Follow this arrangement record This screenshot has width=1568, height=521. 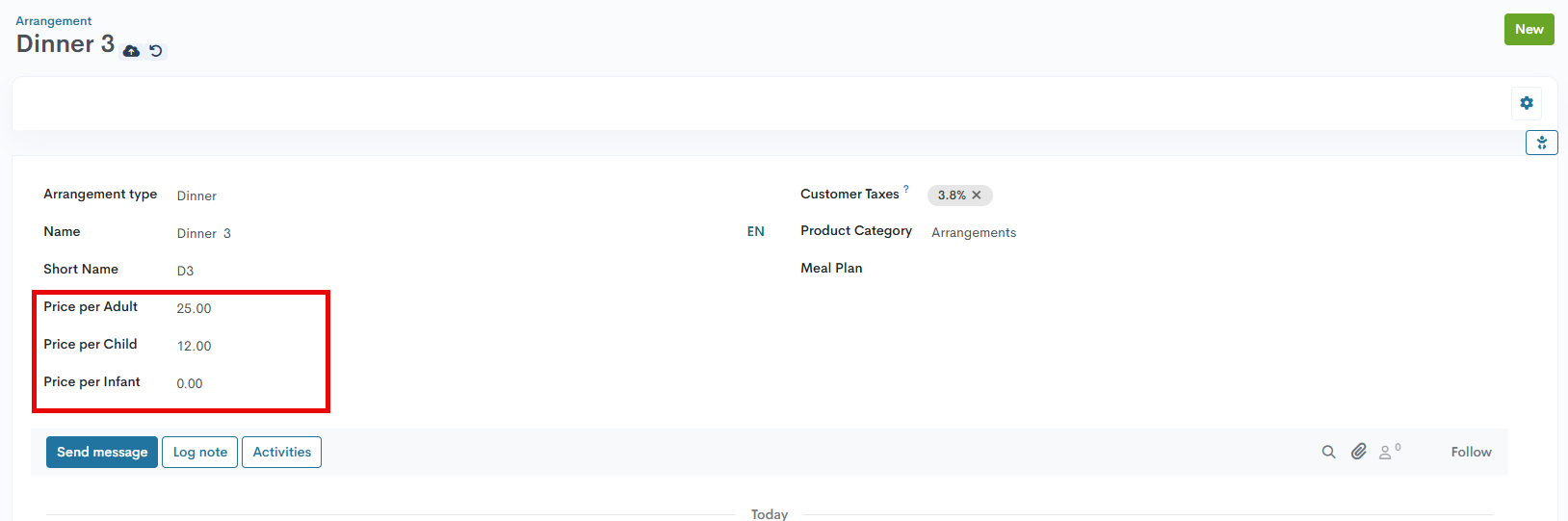[1471, 452]
